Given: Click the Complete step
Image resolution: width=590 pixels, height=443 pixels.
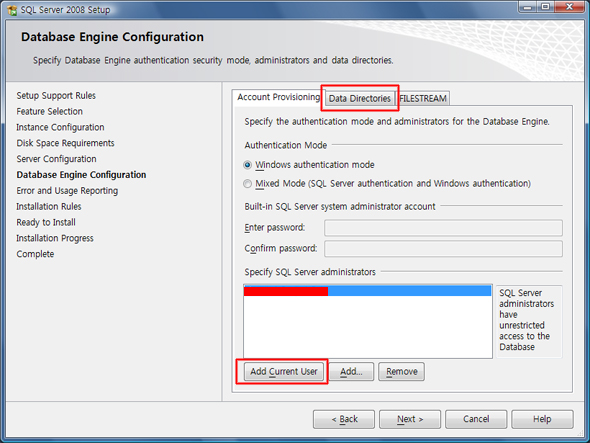Looking at the screenshot, I should [35, 254].
